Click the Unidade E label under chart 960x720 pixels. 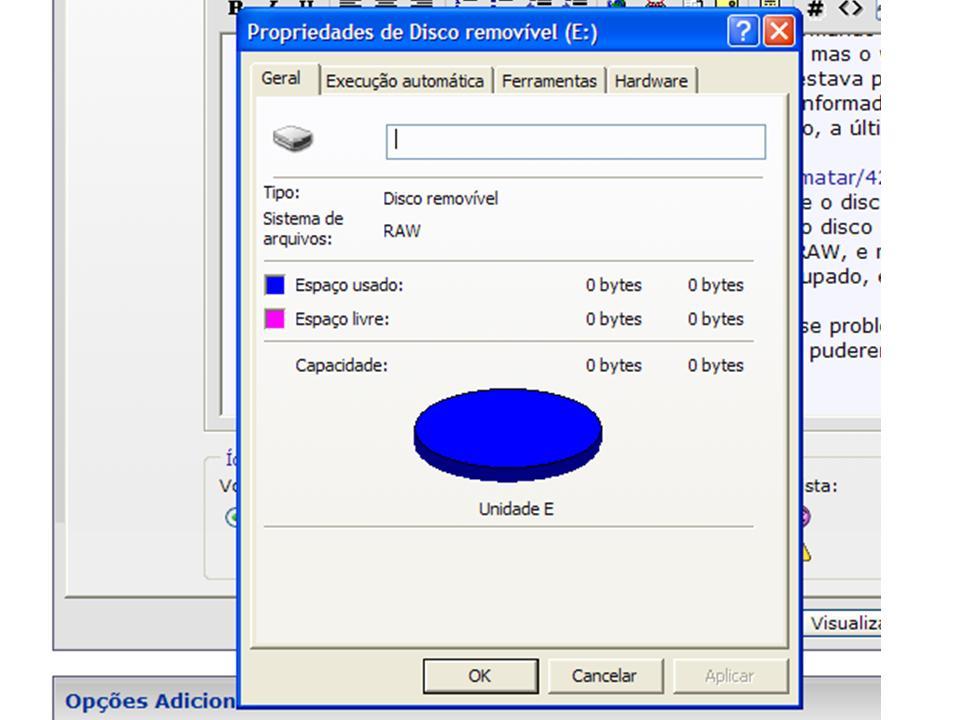516,509
